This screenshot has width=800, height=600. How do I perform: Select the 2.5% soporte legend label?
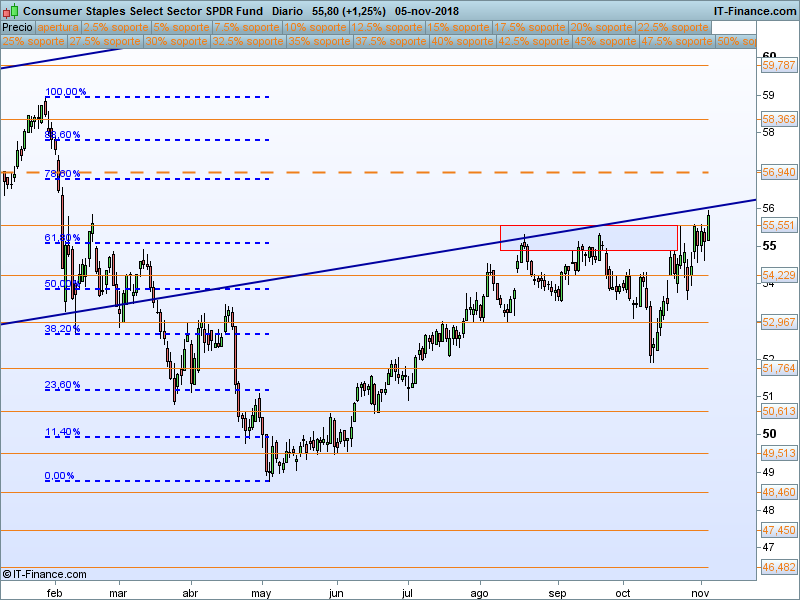click(x=116, y=28)
